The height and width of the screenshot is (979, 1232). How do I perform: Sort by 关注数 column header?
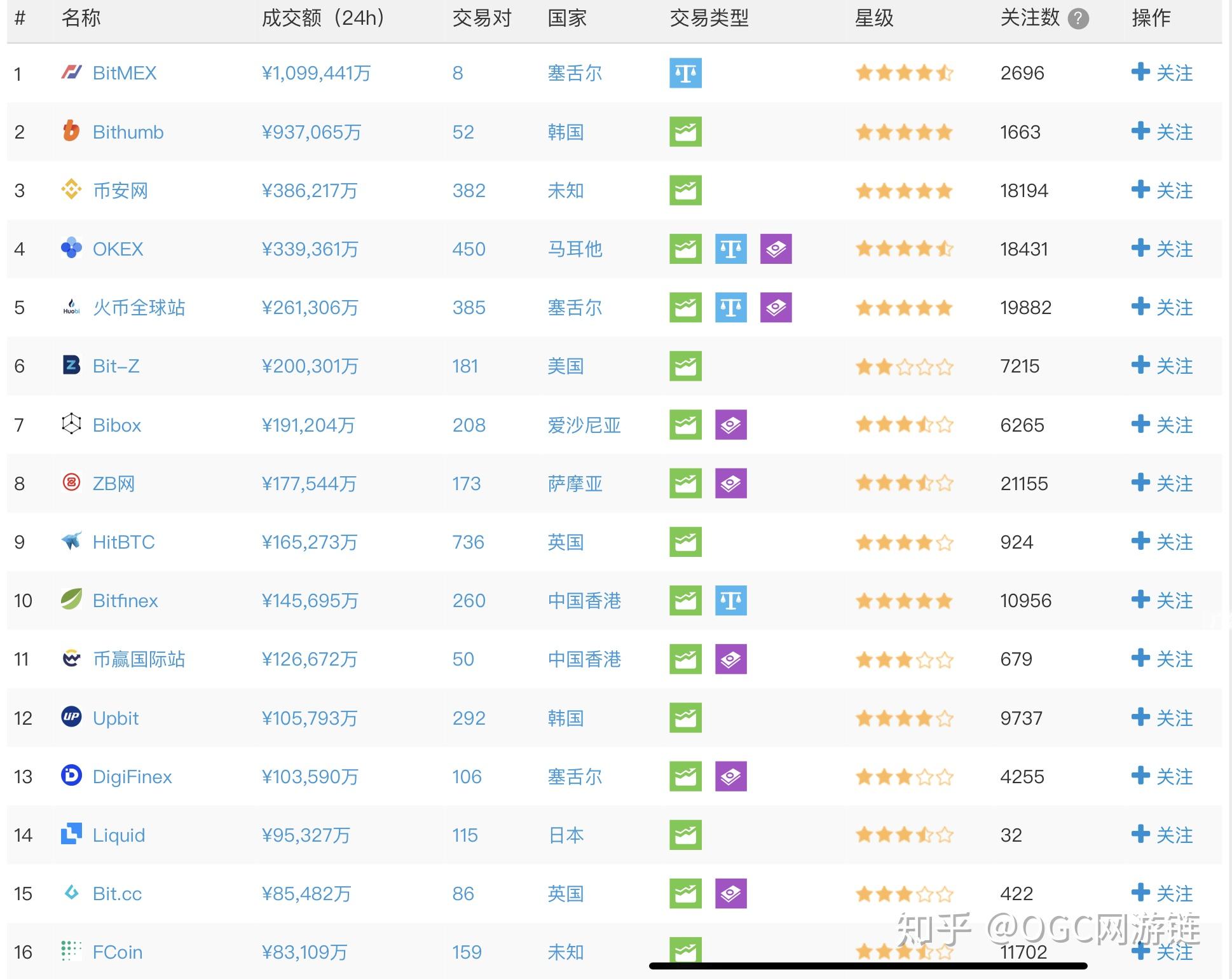1030,18
